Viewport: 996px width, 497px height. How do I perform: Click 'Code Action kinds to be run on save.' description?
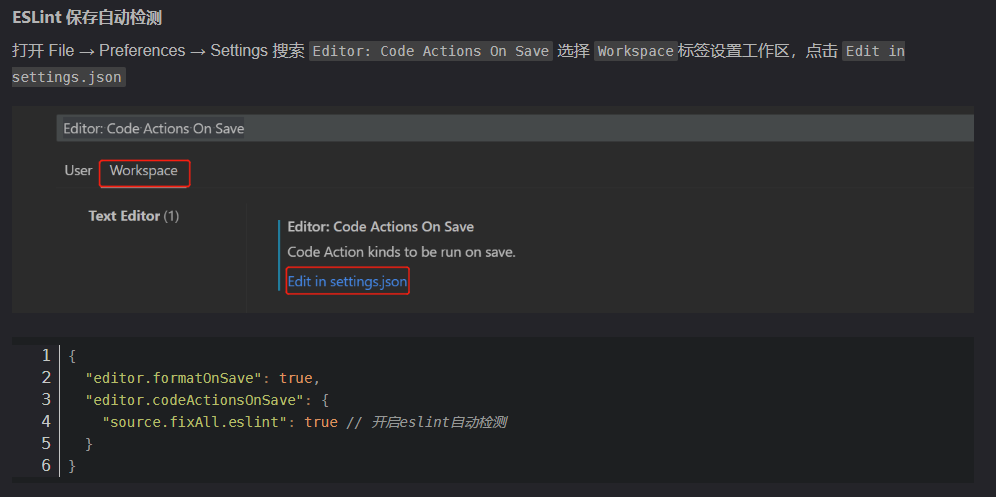pos(401,252)
